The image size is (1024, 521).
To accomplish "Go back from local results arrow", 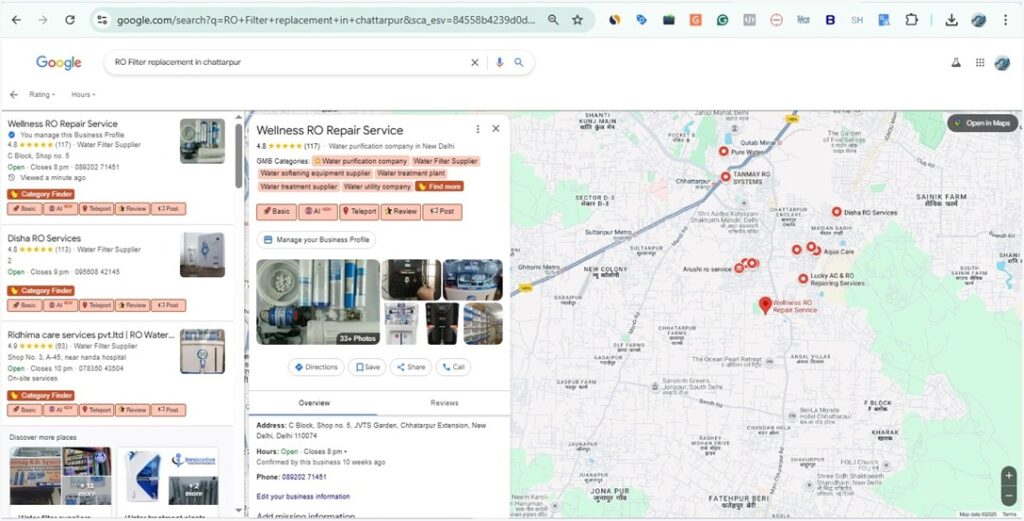I will click(14, 95).
